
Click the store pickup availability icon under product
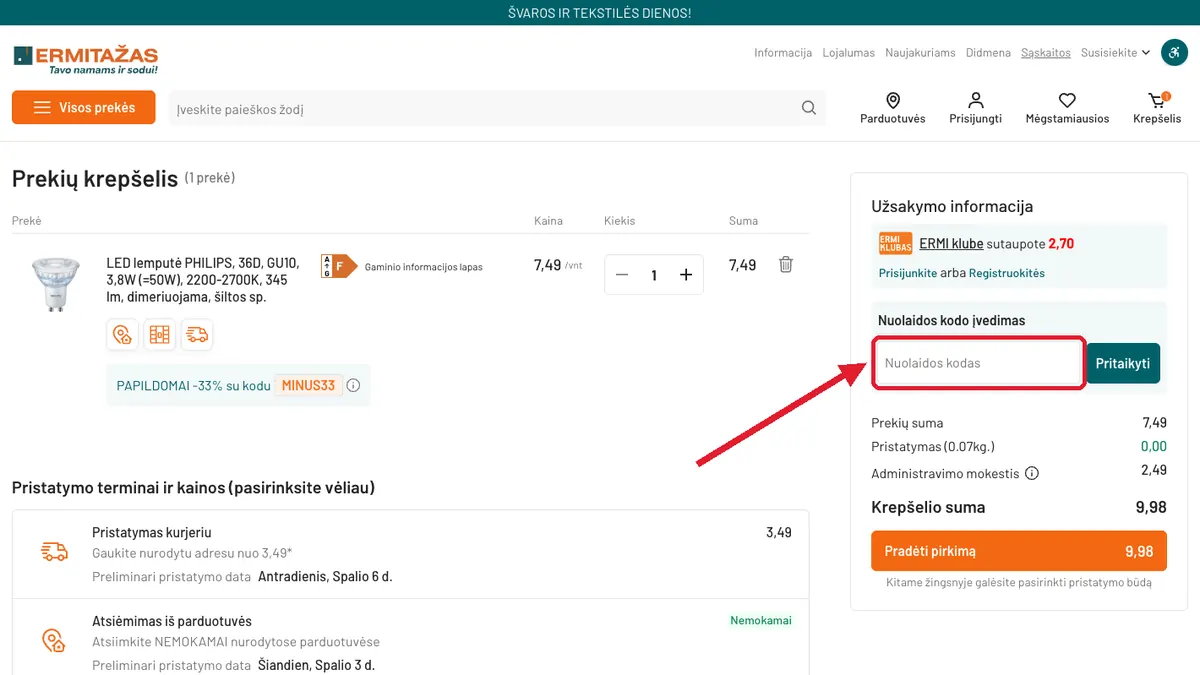[x=122, y=335]
